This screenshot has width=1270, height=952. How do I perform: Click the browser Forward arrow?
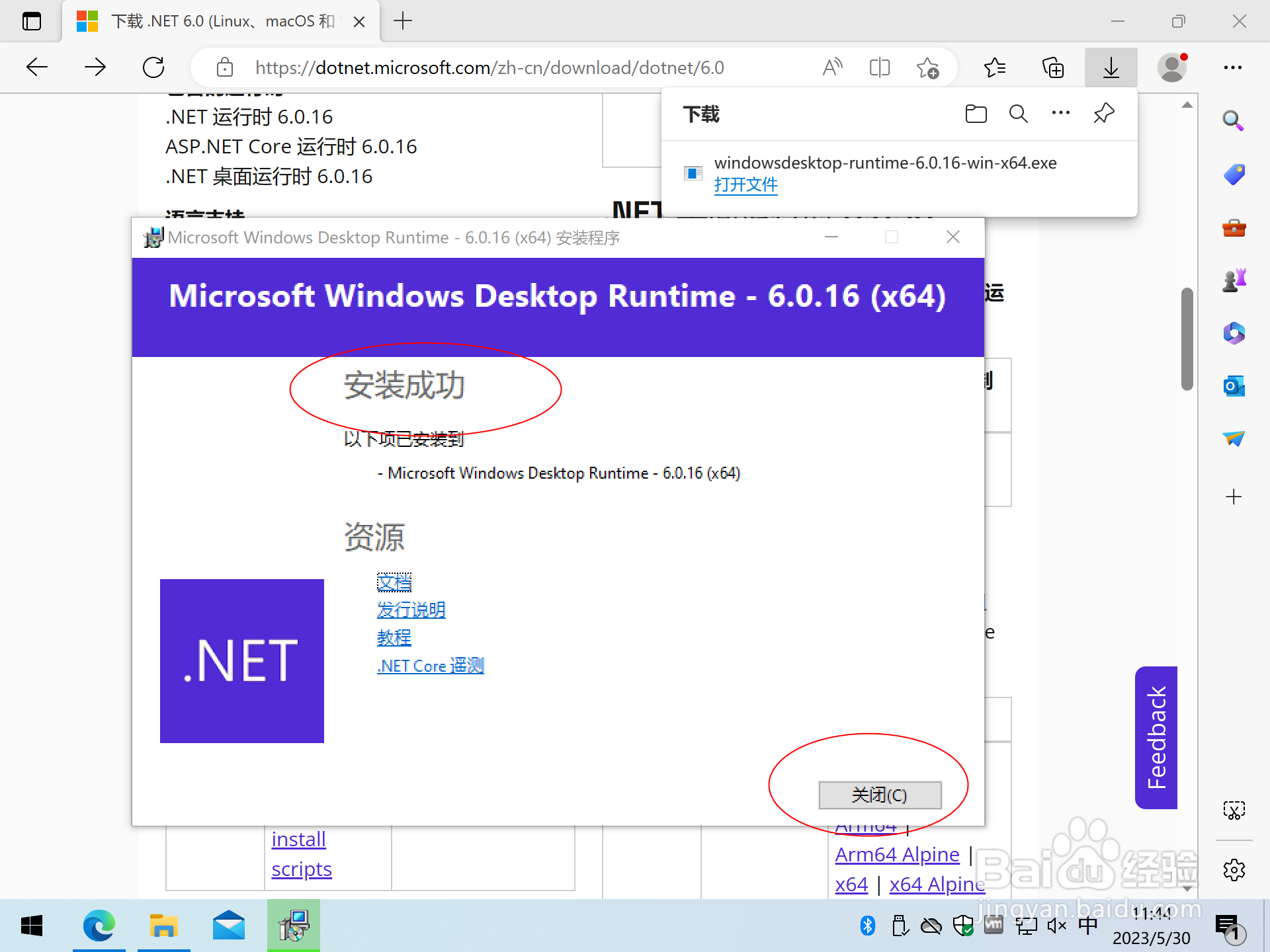coord(95,67)
